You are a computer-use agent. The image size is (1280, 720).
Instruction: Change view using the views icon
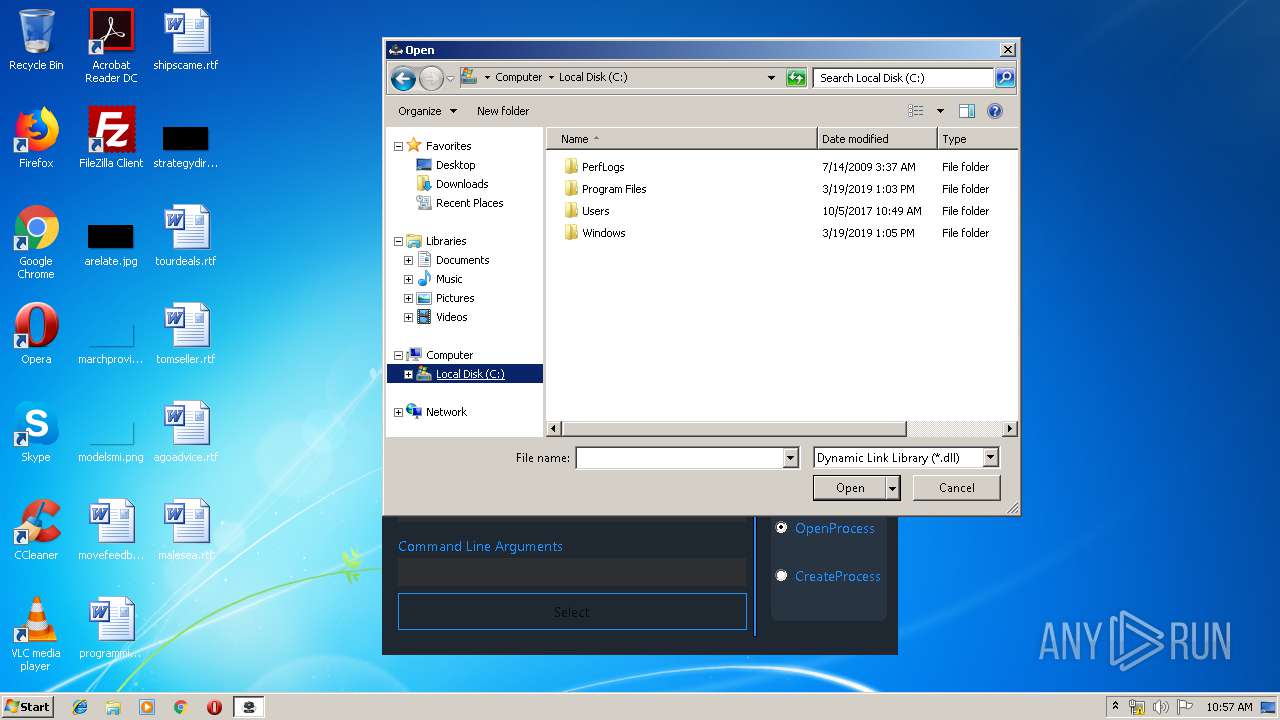(915, 111)
